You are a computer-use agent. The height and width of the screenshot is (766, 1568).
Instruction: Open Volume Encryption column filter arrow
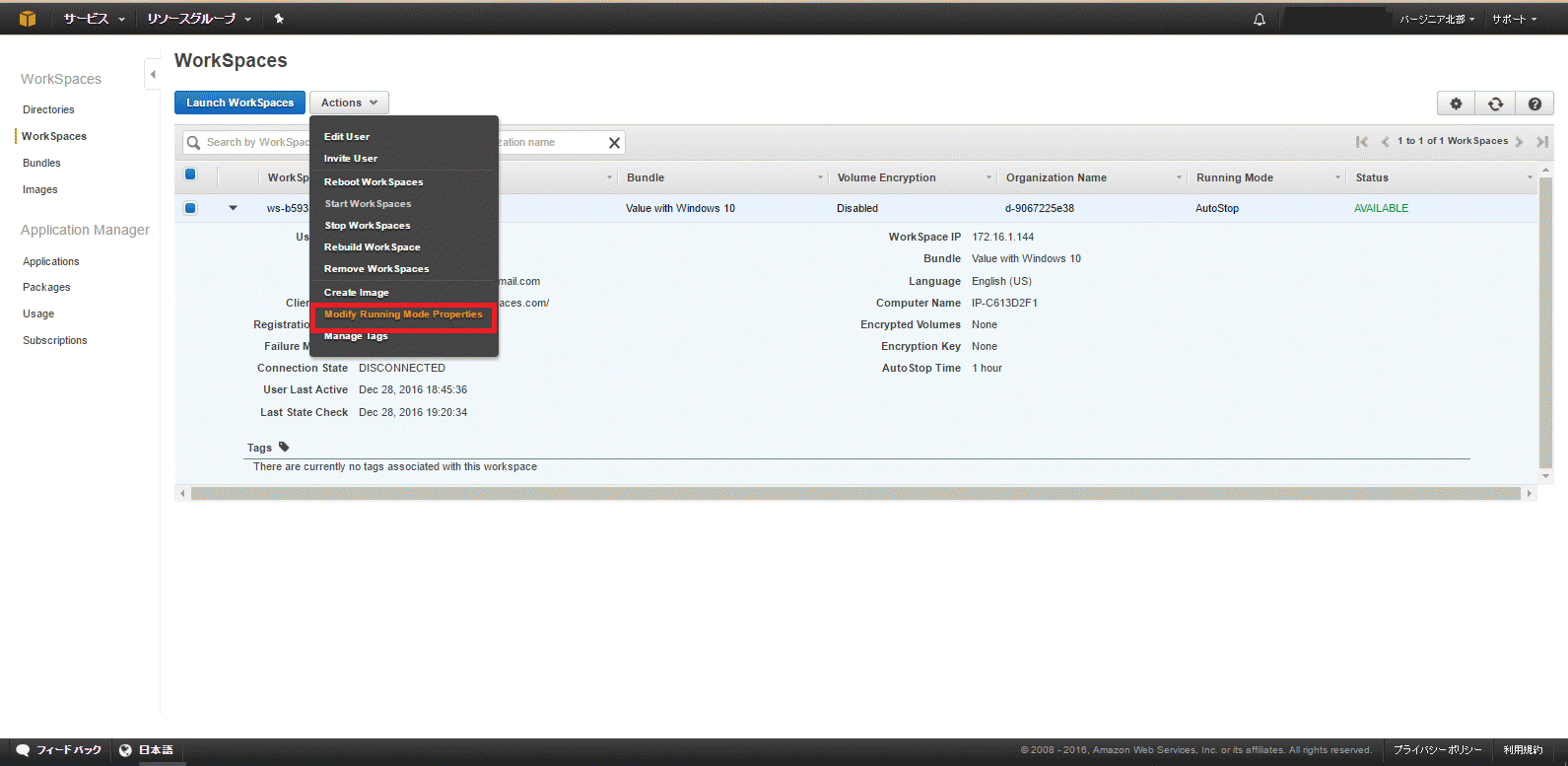[989, 177]
